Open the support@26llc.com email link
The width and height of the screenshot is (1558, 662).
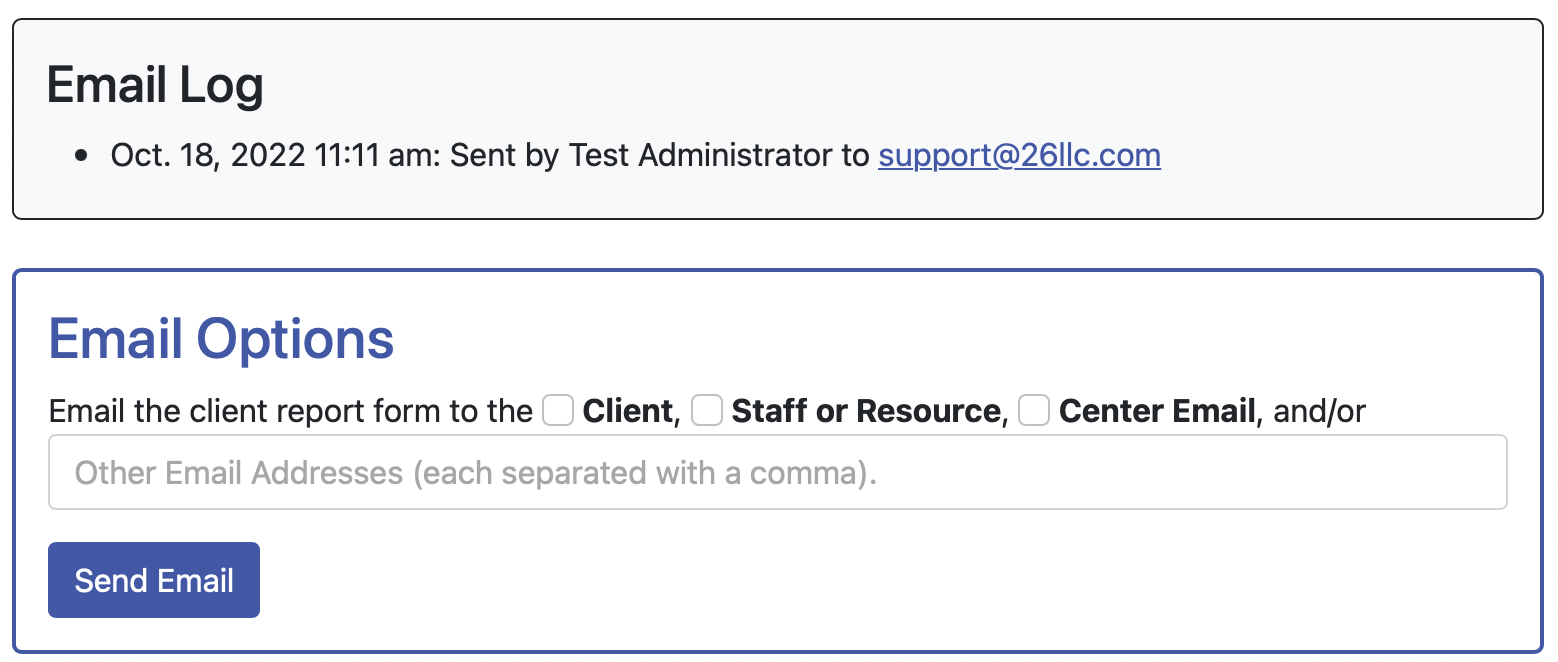tap(1019, 156)
